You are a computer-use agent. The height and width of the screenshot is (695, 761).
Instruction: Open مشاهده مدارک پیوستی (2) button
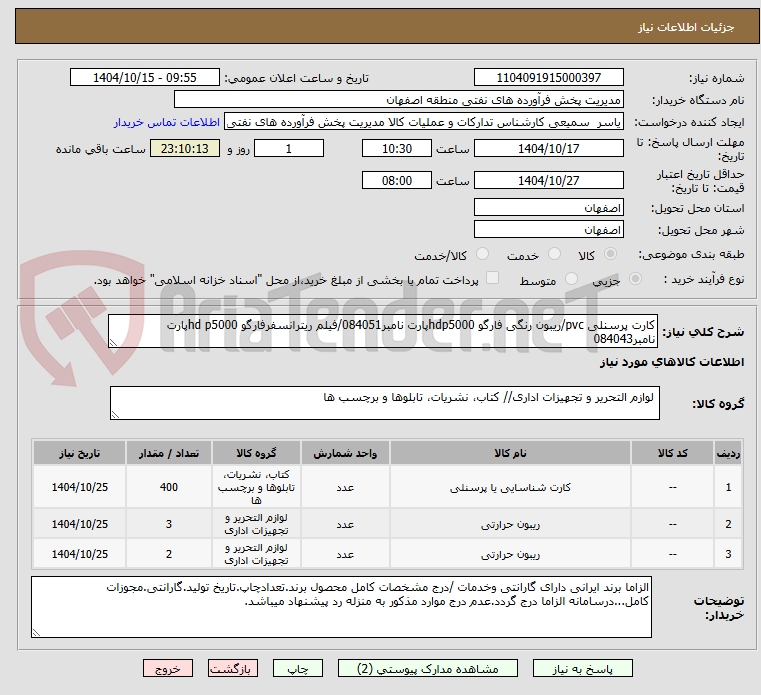428,668
